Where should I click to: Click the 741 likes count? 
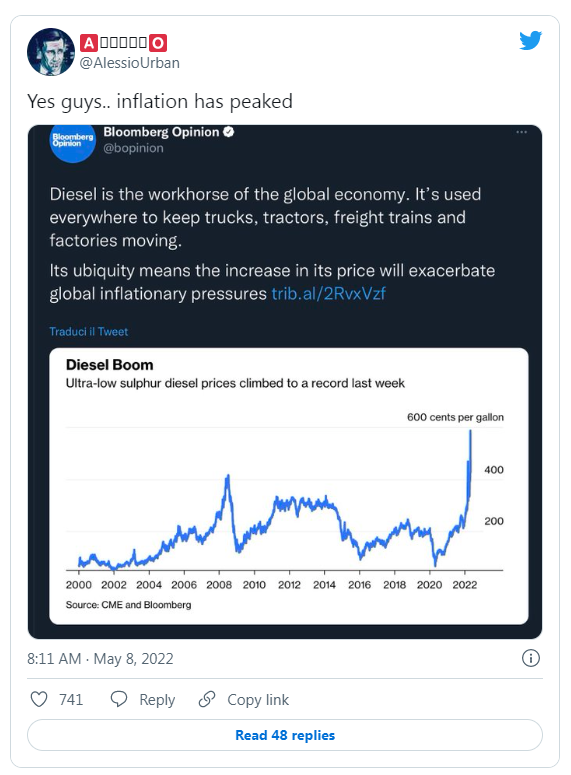tap(71, 700)
